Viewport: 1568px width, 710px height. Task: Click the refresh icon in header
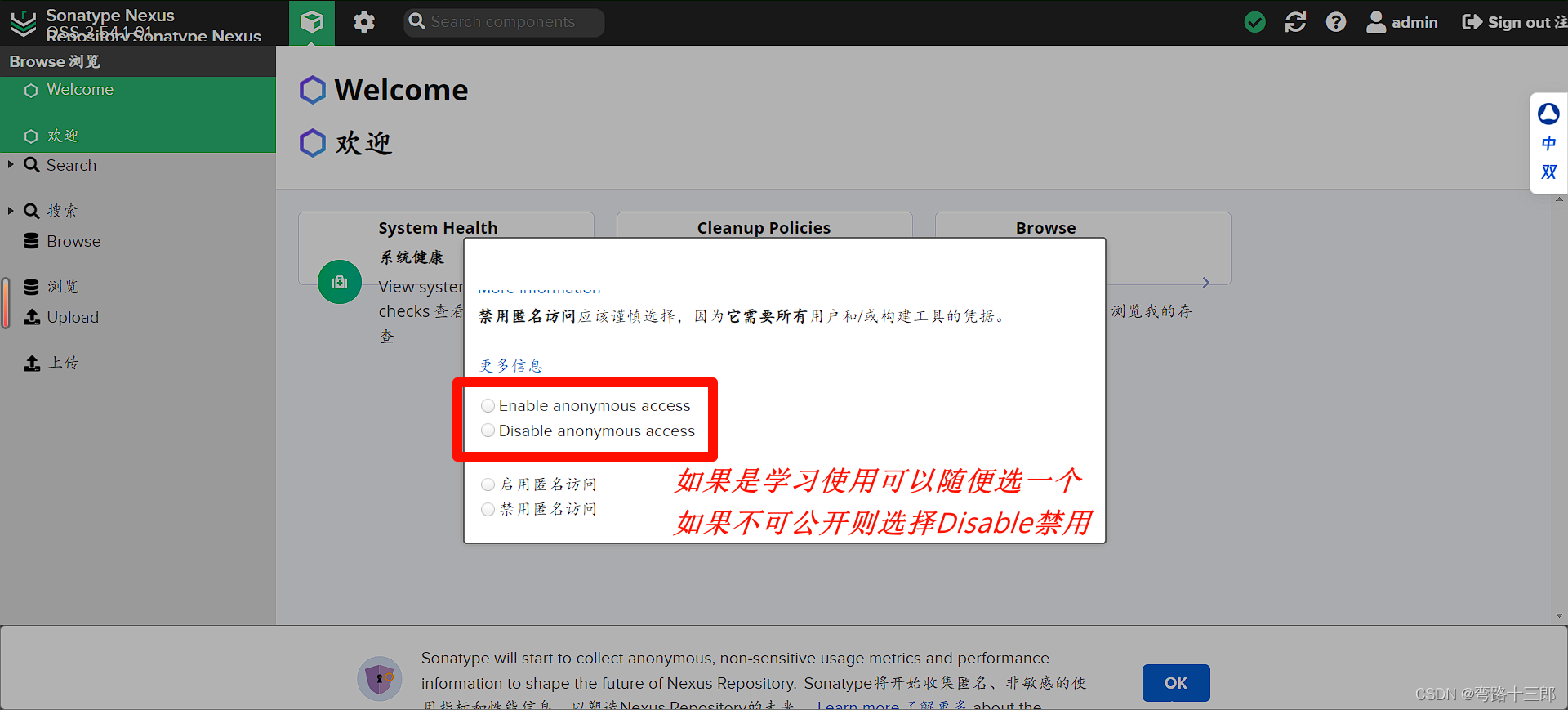coord(1295,22)
